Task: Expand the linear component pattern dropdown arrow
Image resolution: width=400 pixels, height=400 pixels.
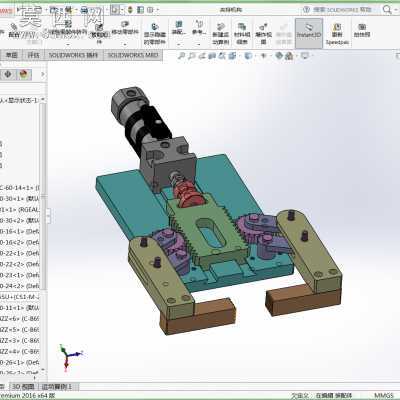Action: tap(68, 44)
